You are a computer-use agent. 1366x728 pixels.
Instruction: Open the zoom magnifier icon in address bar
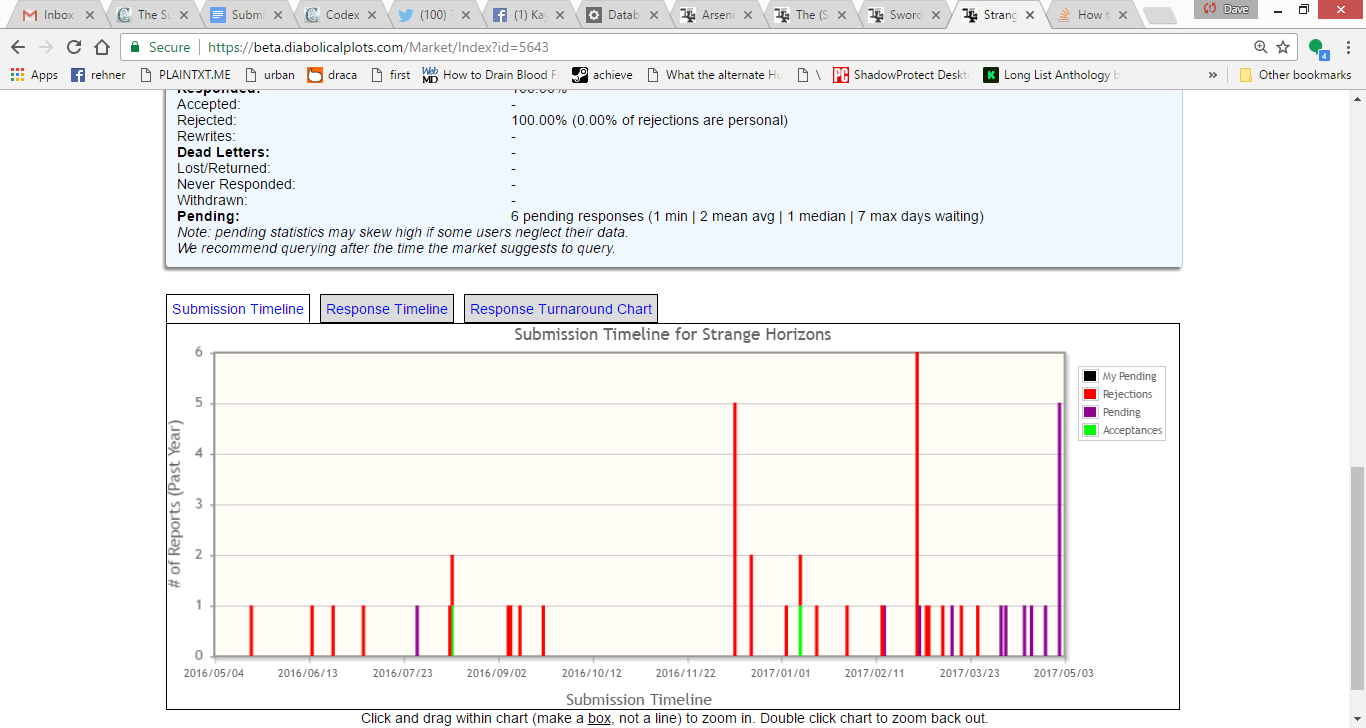tap(1261, 47)
